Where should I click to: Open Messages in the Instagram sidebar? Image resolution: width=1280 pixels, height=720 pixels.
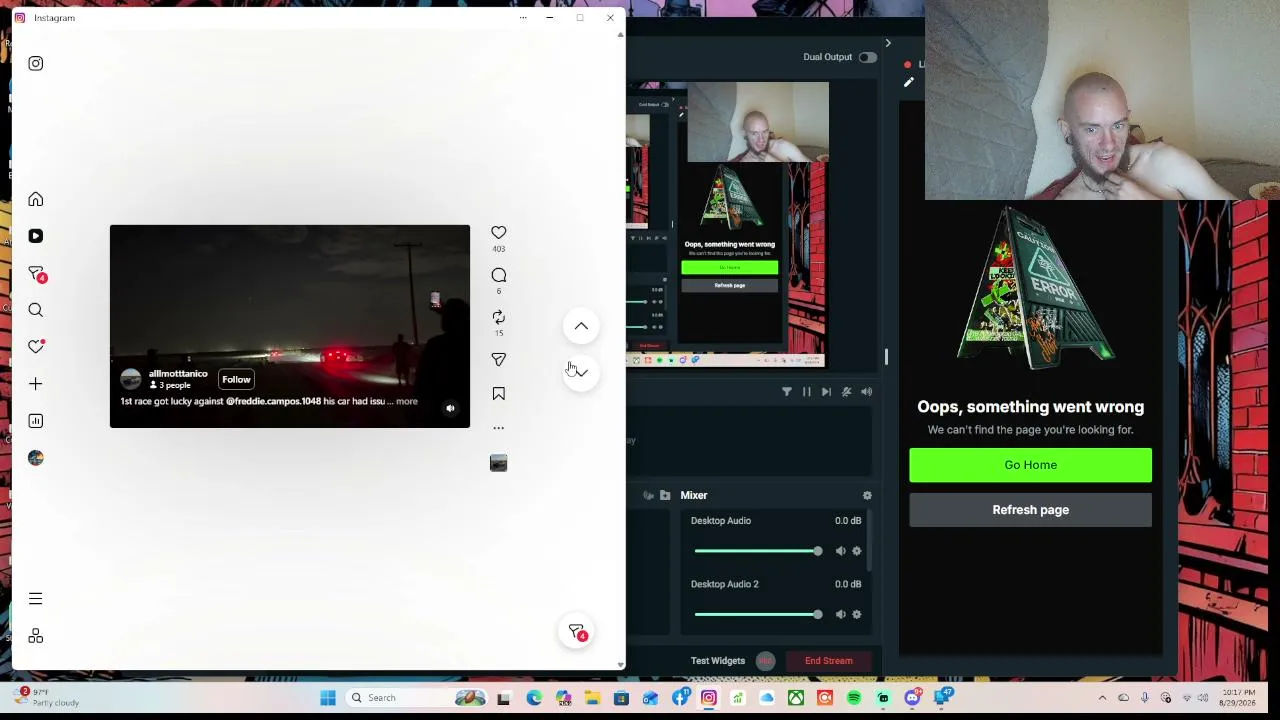click(37, 273)
